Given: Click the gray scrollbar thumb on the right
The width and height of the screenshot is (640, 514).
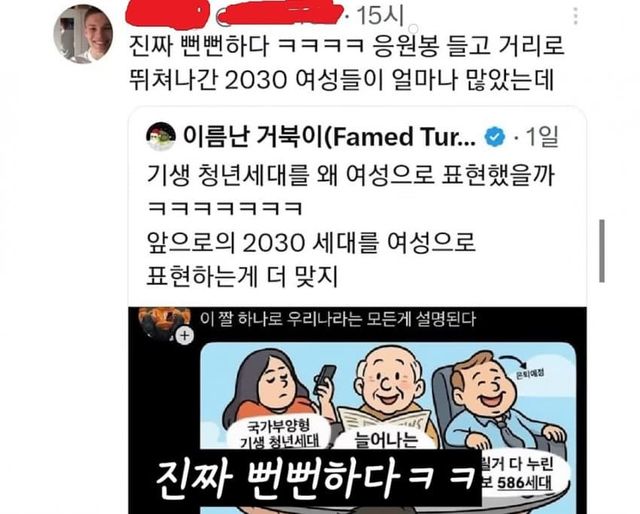Looking at the screenshot, I should point(602,251).
